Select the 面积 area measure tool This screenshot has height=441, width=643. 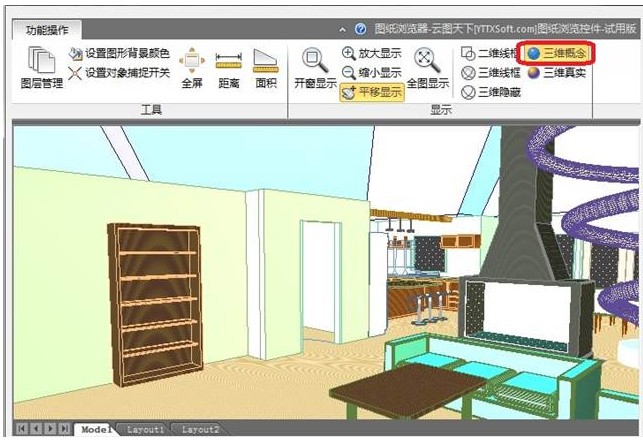pos(266,68)
